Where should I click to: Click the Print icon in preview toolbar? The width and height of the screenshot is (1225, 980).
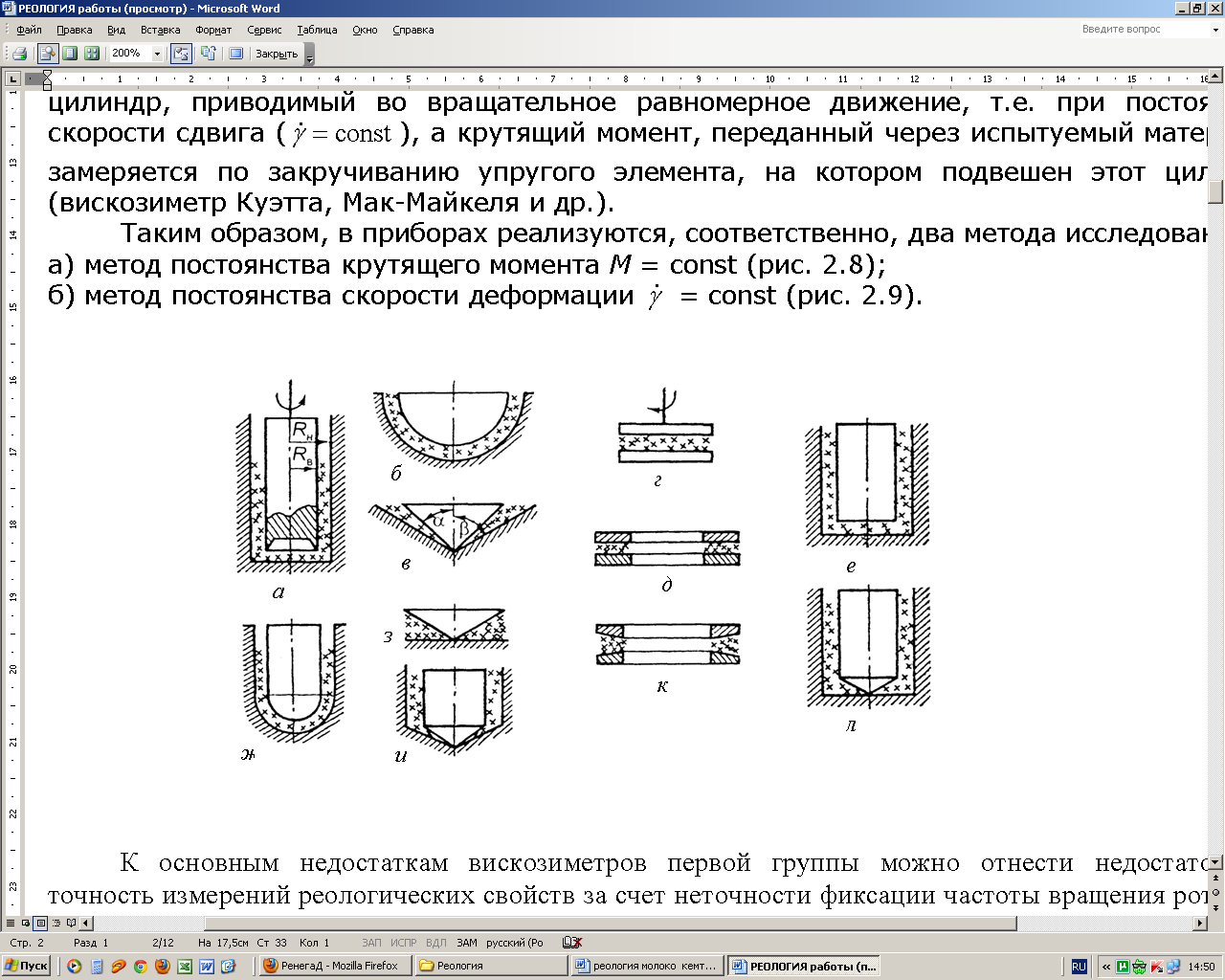tap(19, 54)
